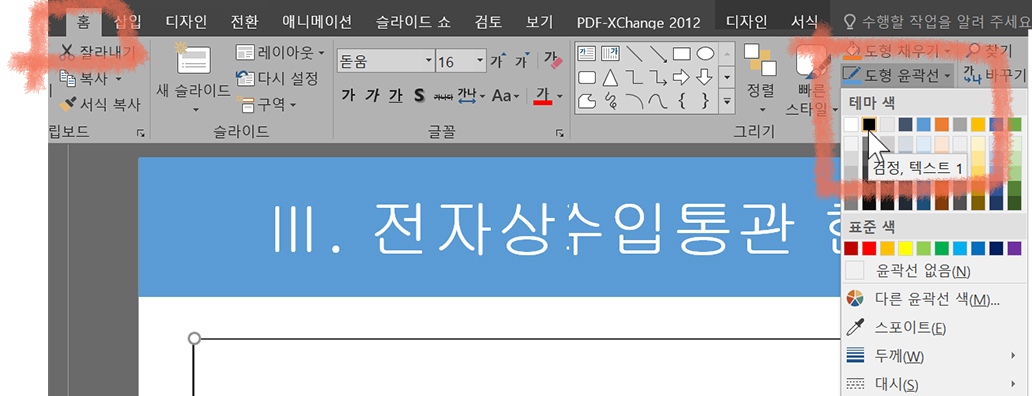Open More Outline Colors (다른 윤곽선 색)
The image size is (1032, 396).
click(x=935, y=299)
